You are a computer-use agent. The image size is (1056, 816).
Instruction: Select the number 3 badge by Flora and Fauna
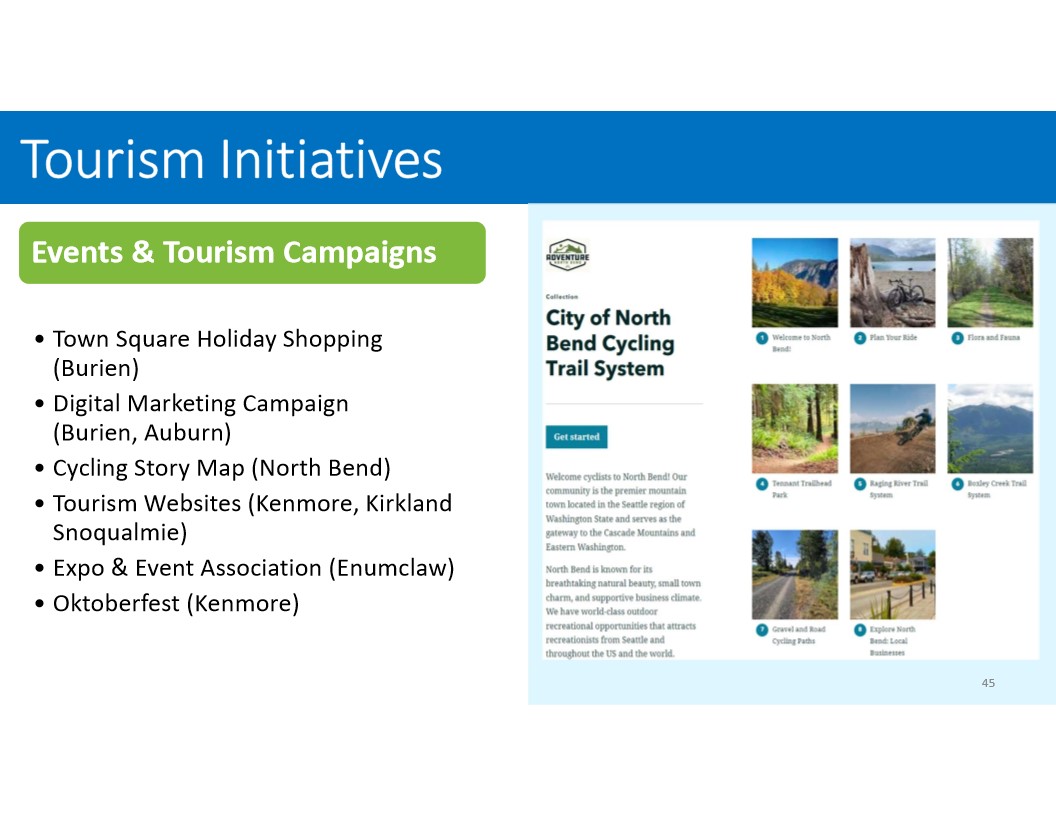coord(957,338)
